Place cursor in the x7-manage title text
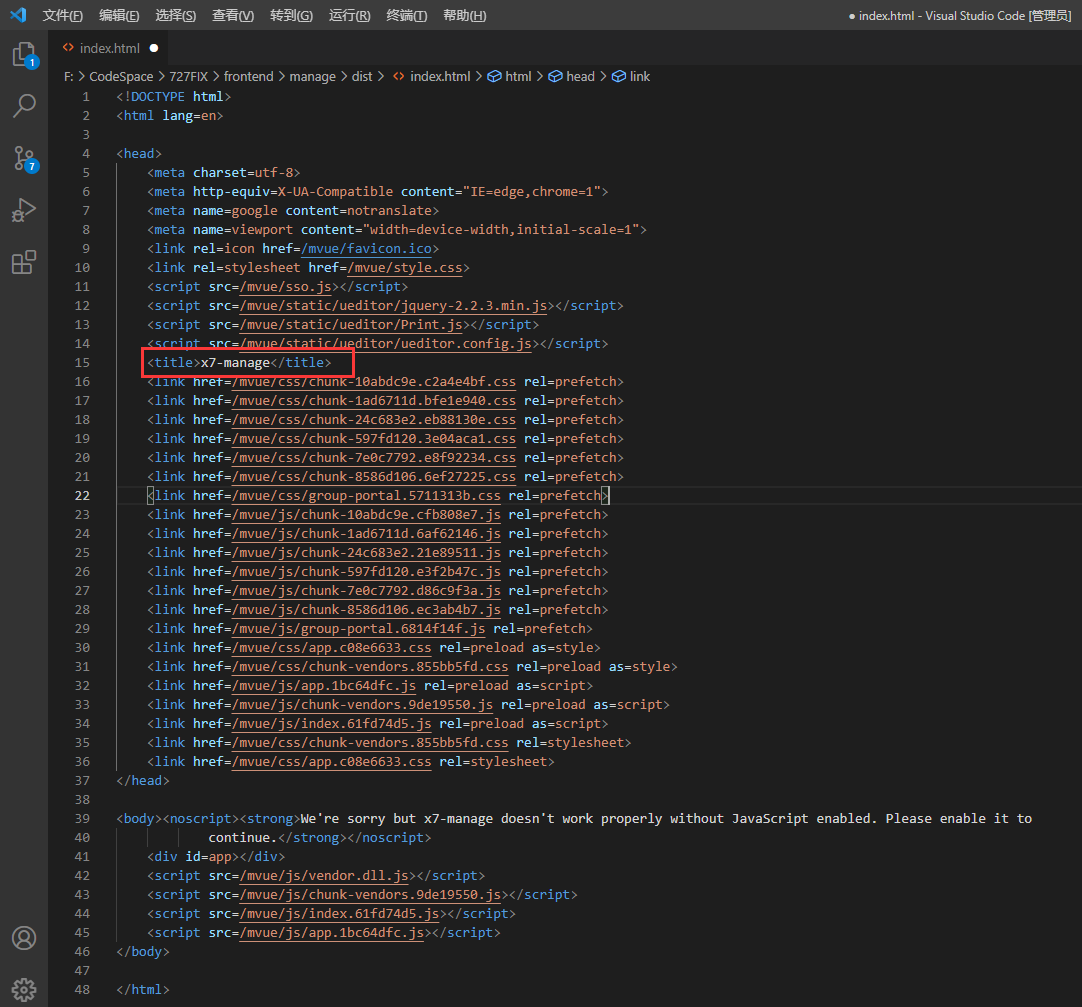Screen dimensions: 1082x1007 235,362
